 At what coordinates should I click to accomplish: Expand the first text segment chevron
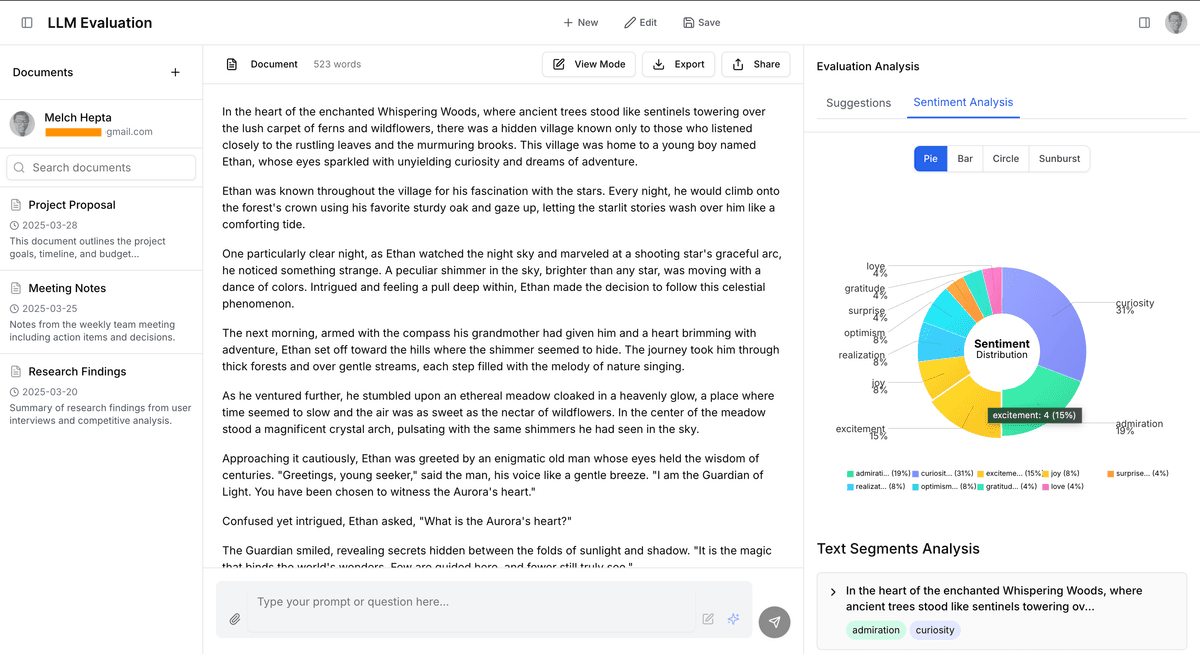(833, 592)
